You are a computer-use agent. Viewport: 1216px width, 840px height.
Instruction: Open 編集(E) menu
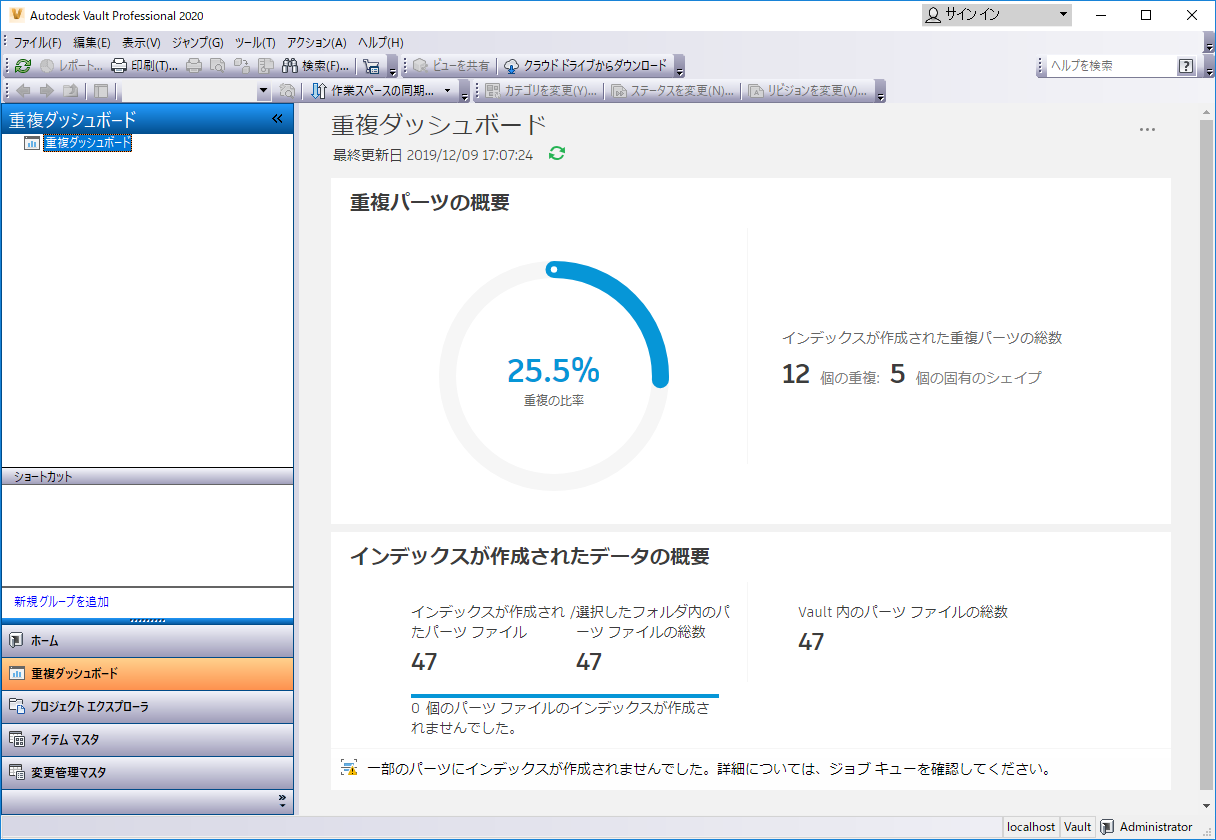(x=92, y=43)
